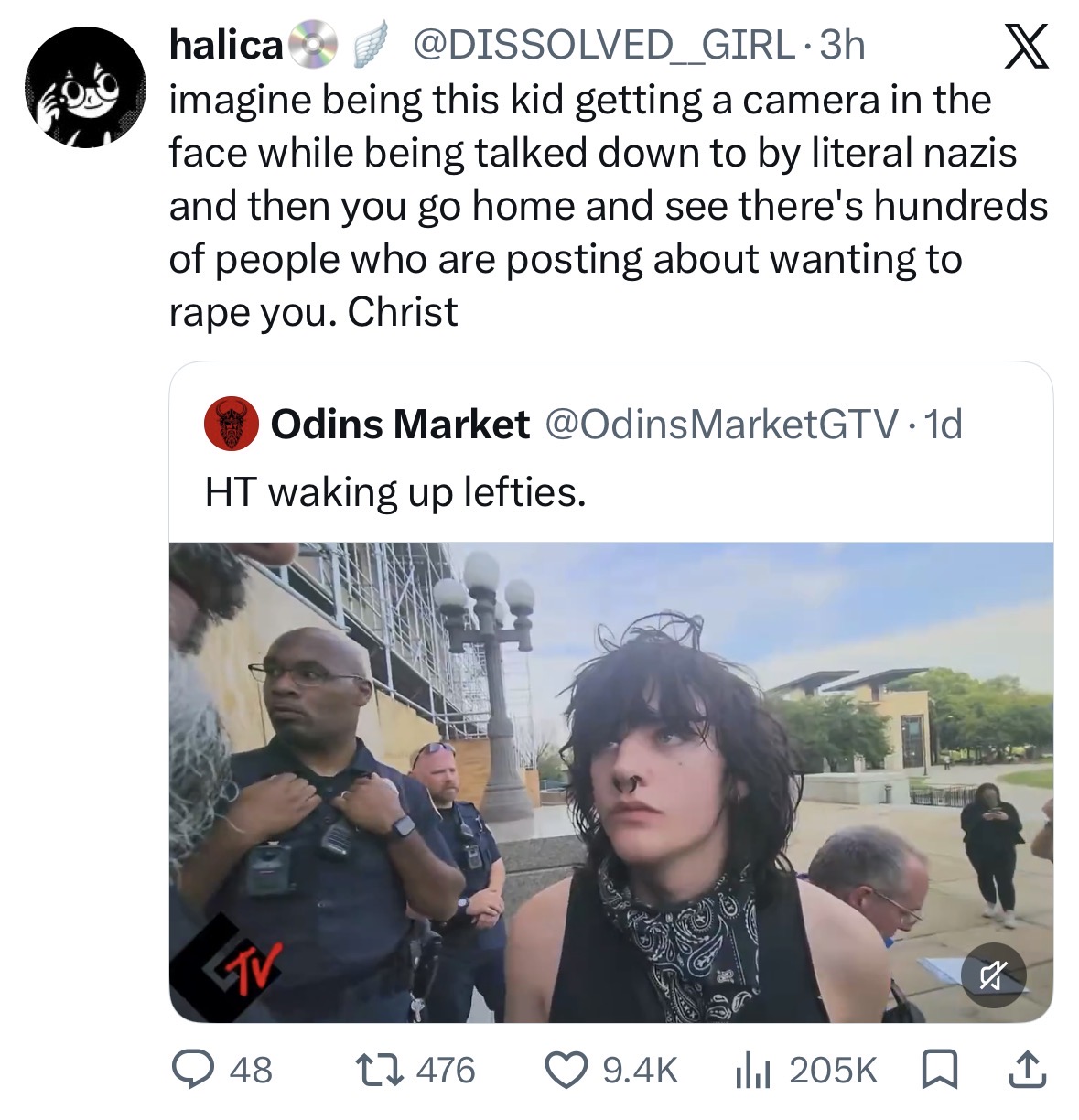Viewport: 1079px width, 1120px height.
Task: Click the Odins Market display name
Action: (400, 424)
